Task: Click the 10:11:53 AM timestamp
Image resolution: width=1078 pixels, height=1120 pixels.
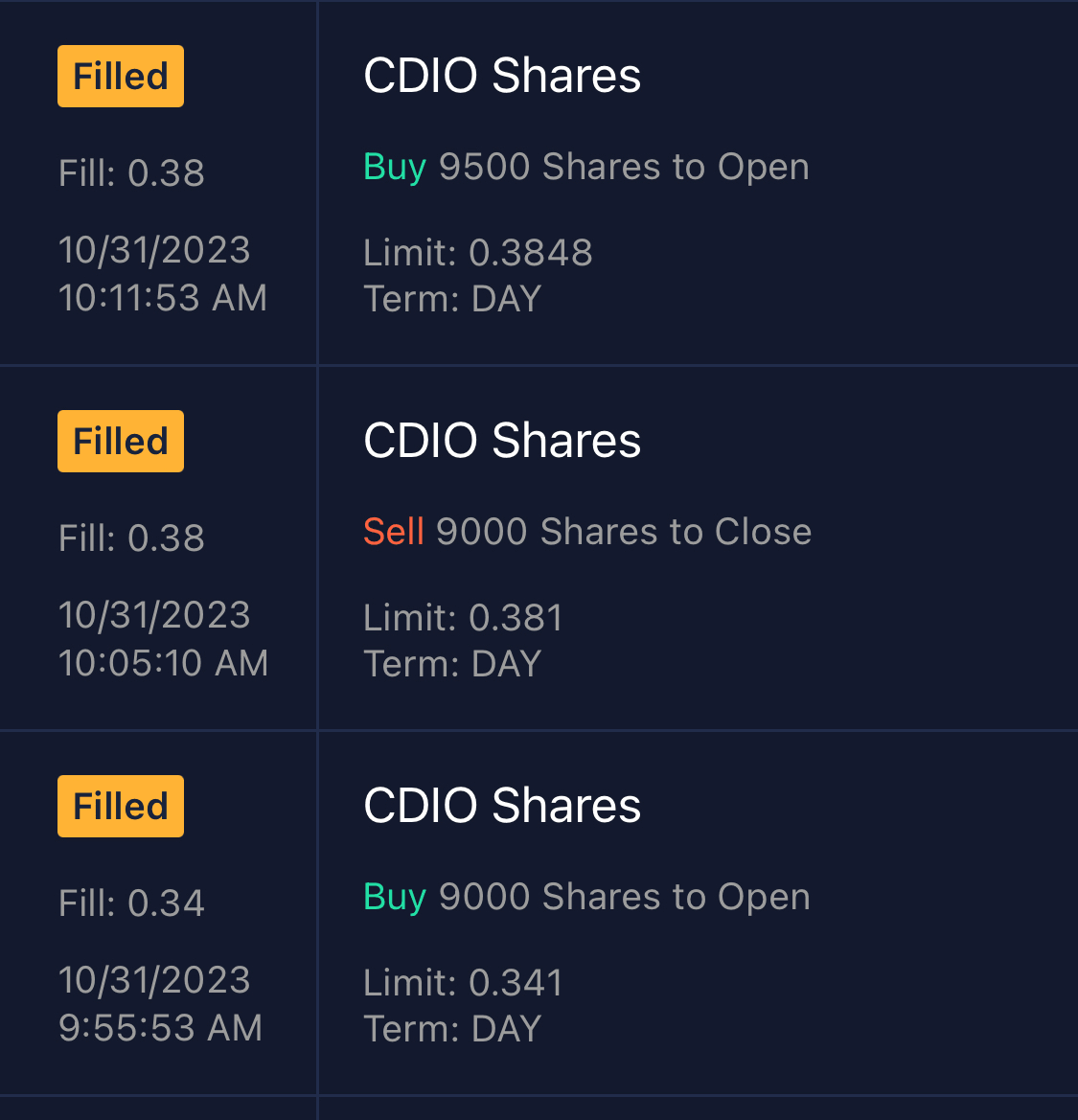Action: 163,298
